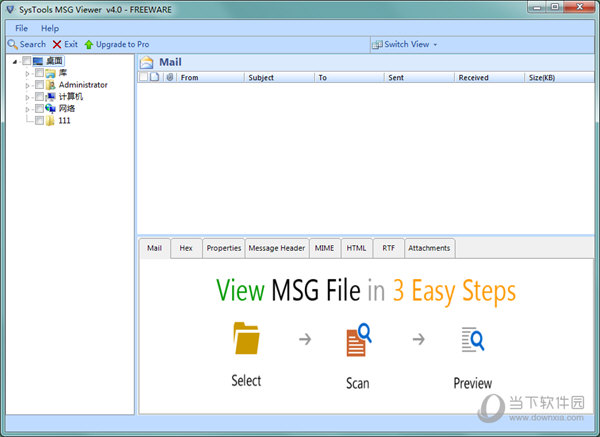Tick the Administrator folder checkbox
The image size is (600, 437).
tap(39, 85)
